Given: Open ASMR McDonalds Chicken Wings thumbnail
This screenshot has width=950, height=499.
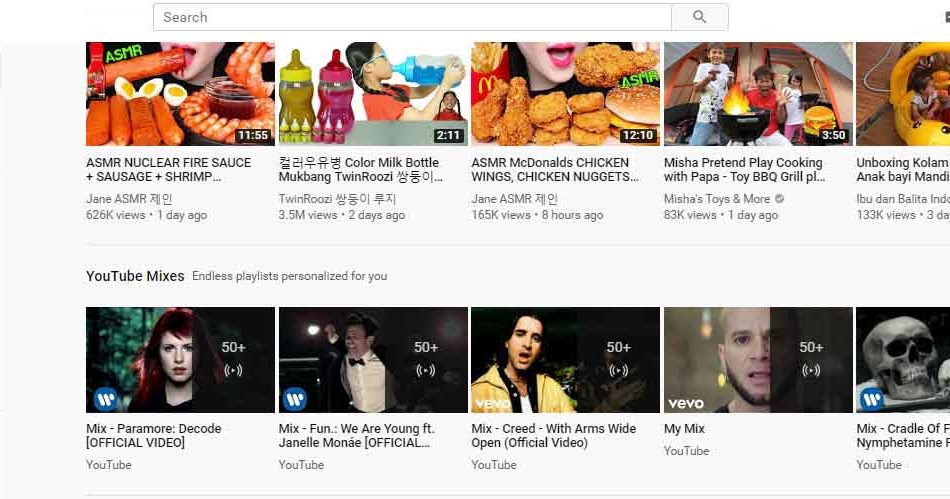Looking at the screenshot, I should [565, 94].
